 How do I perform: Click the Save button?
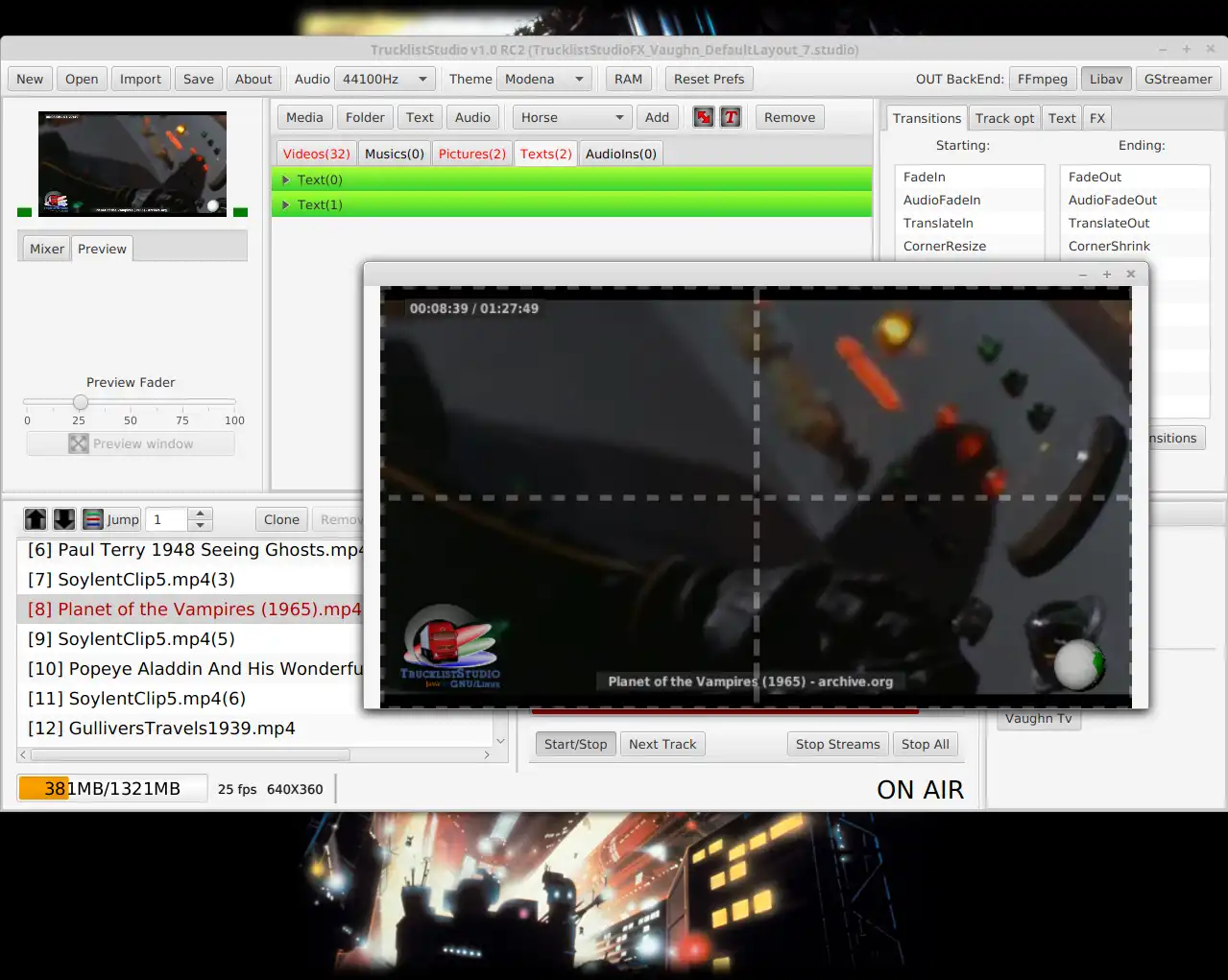click(199, 79)
